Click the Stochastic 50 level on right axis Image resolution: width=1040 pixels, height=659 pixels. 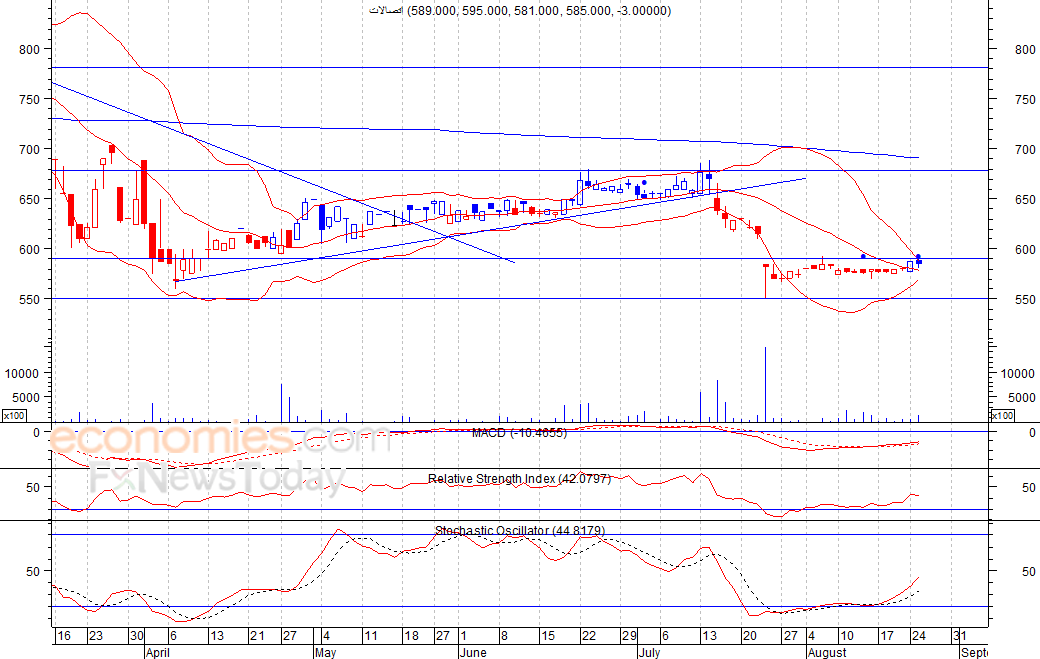point(1029,571)
